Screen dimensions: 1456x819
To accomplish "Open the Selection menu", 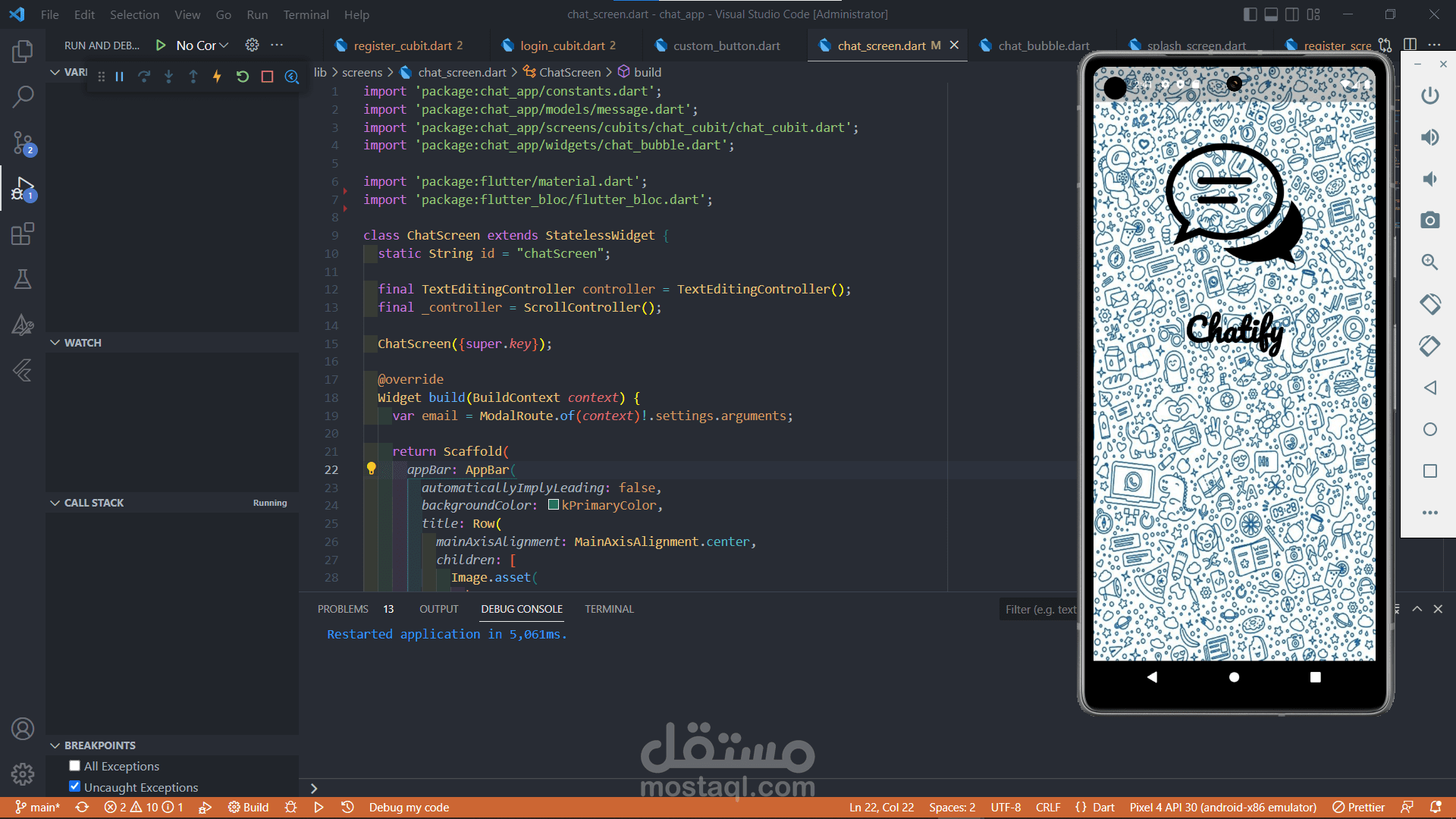I will point(134,14).
